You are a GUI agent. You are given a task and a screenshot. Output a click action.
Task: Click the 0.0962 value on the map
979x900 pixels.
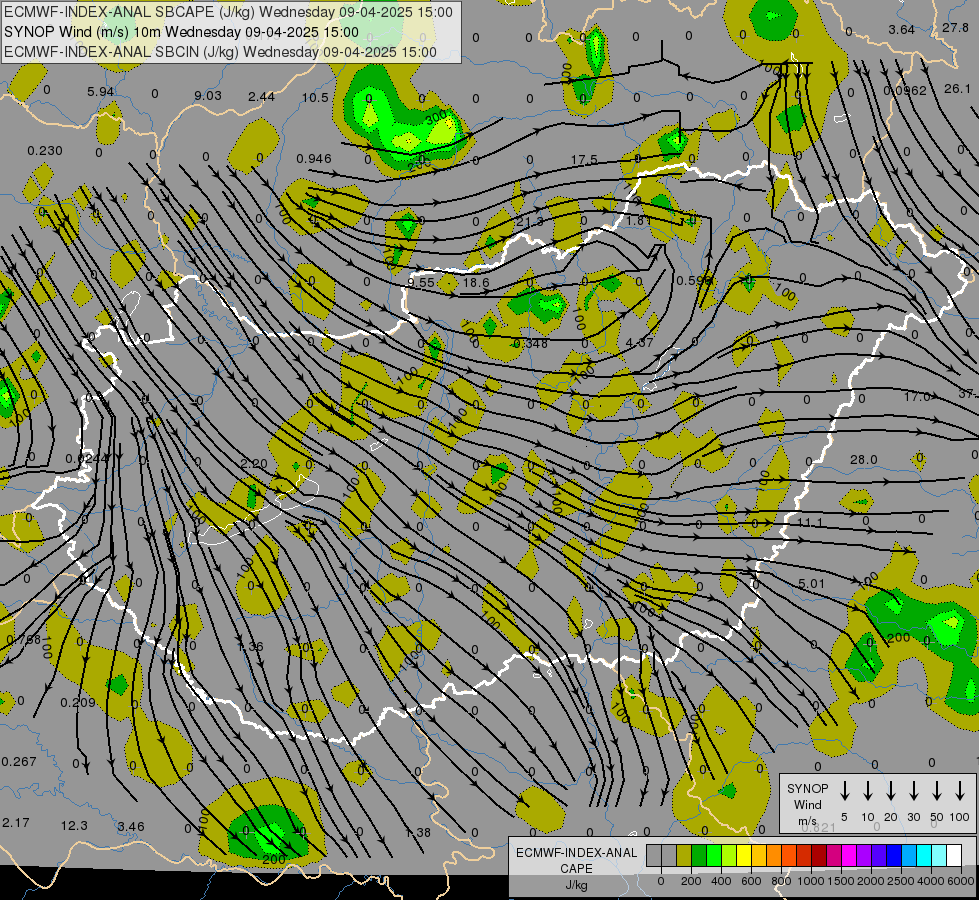point(905,91)
